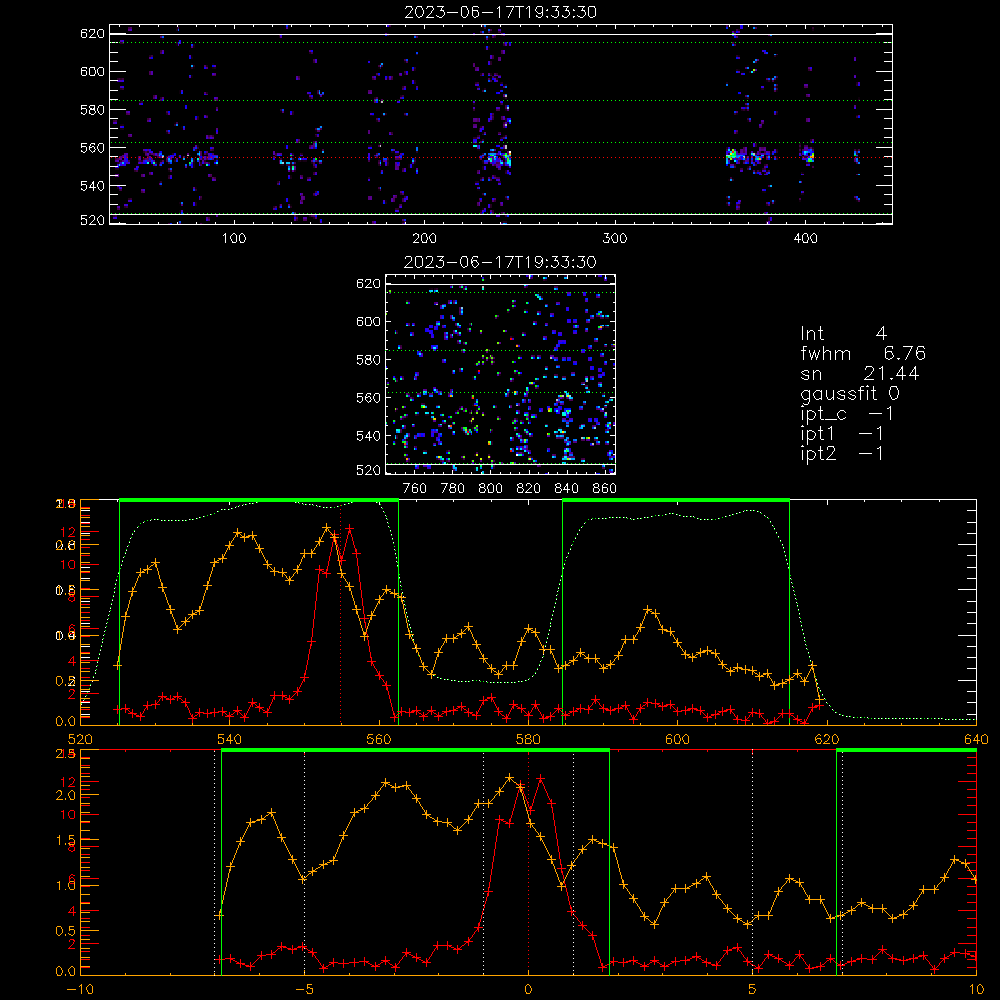
Task: Click the 'Int 4' readout text
Action: pyautogui.click(x=843, y=333)
